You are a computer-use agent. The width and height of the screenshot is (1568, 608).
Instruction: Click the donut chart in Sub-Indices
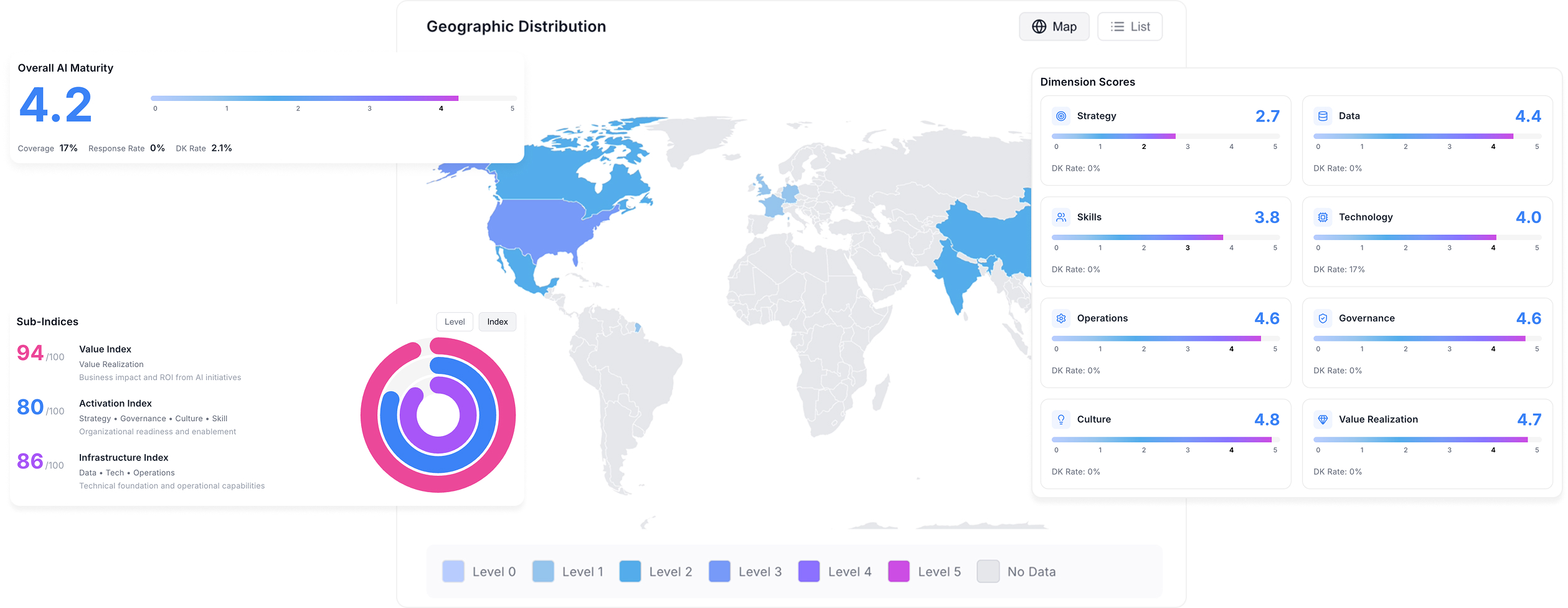438,414
